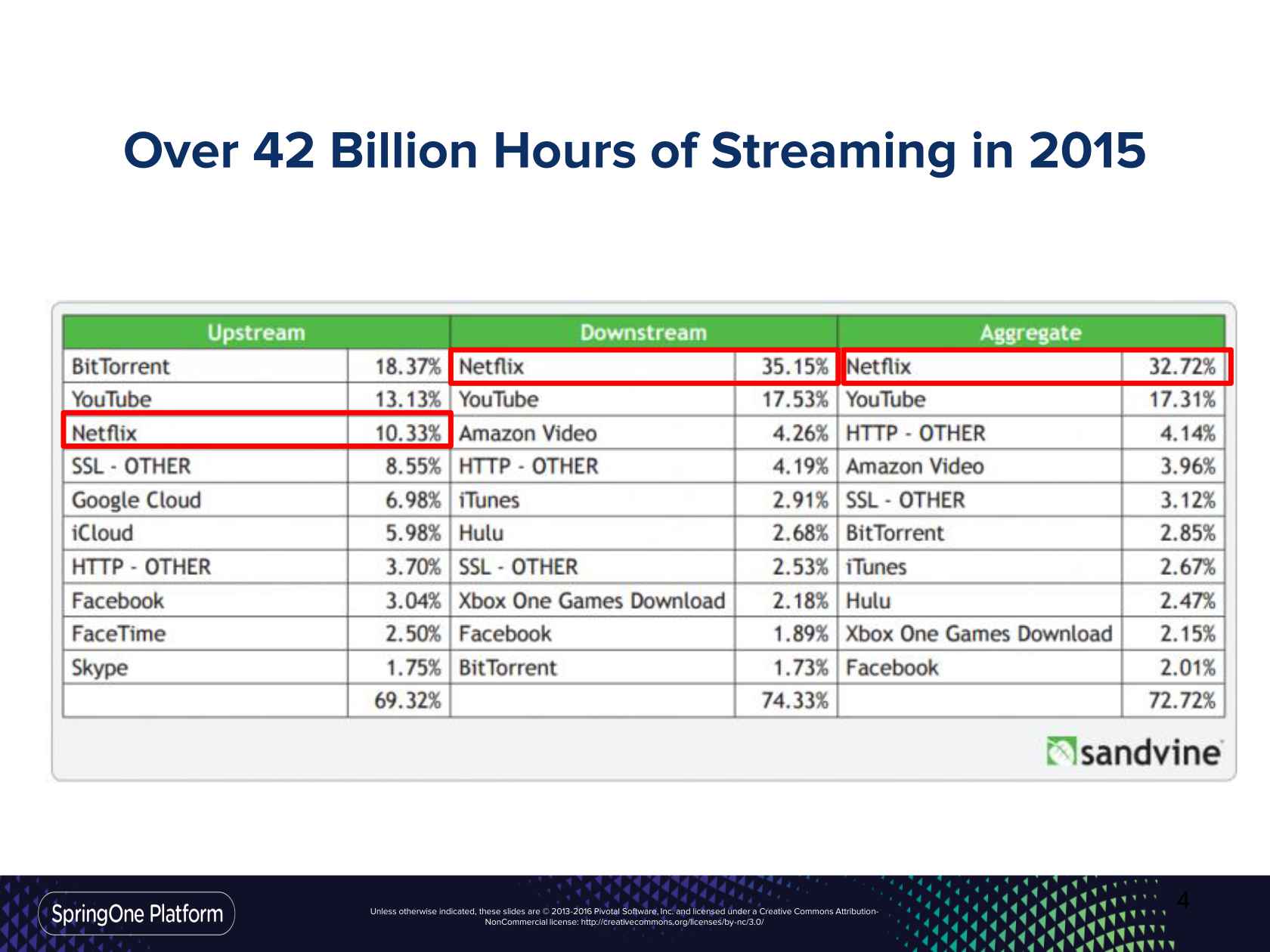Click the iCloud row label
The width and height of the screenshot is (1270, 952).
(102, 533)
